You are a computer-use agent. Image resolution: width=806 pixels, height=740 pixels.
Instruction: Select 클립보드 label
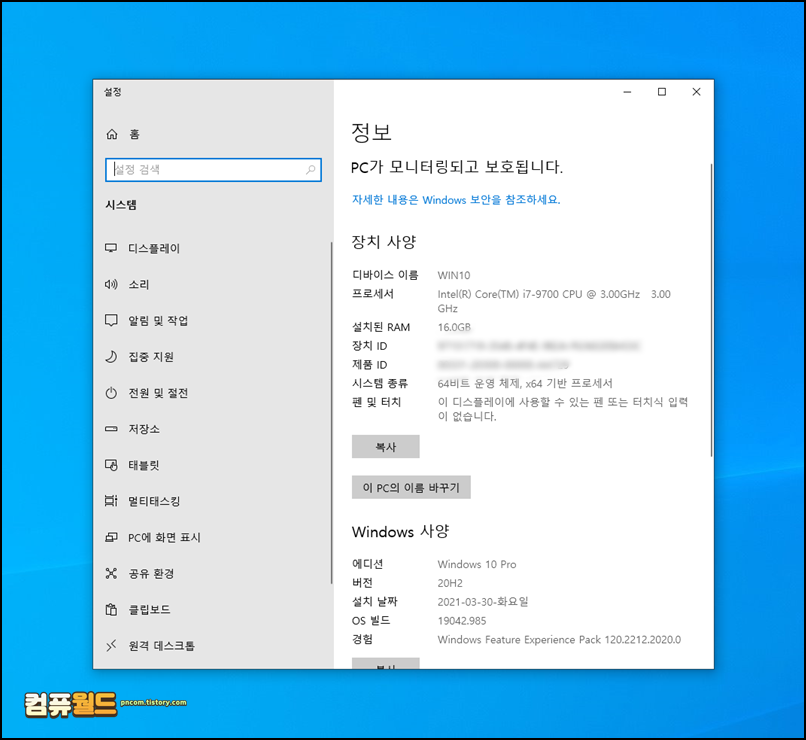pyautogui.click(x=149, y=609)
